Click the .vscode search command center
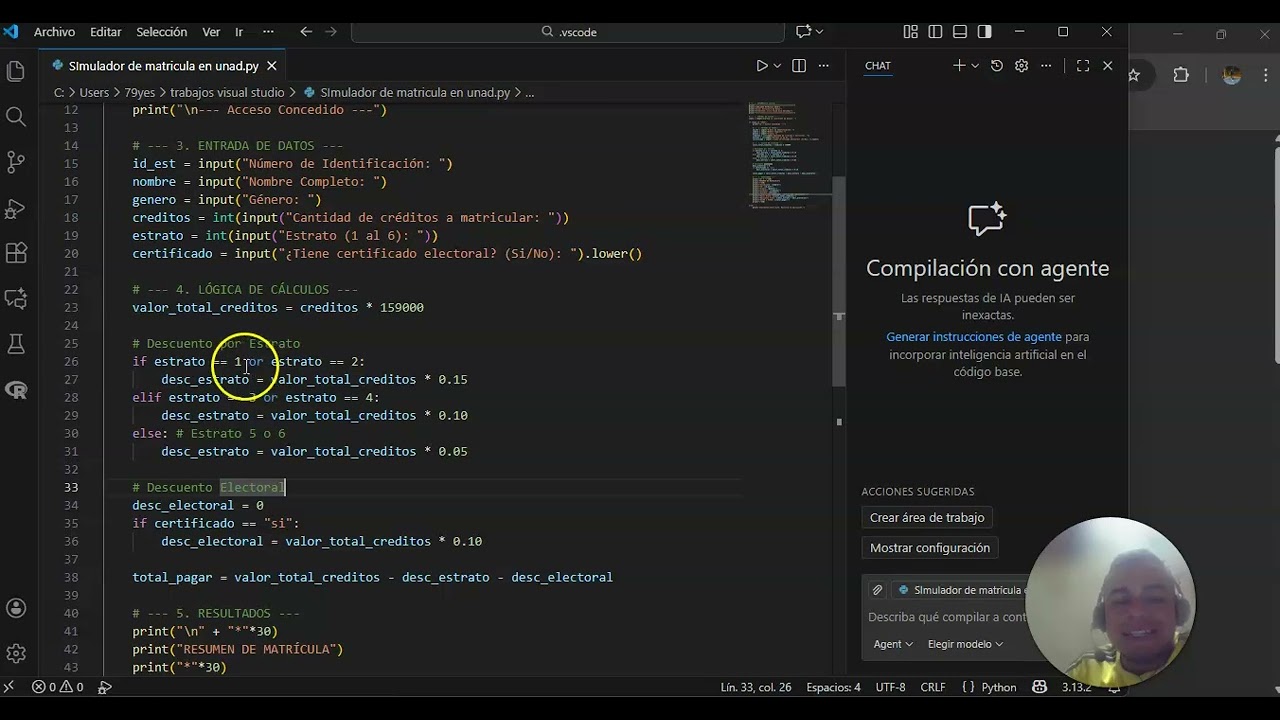1280x720 pixels. click(x=568, y=32)
